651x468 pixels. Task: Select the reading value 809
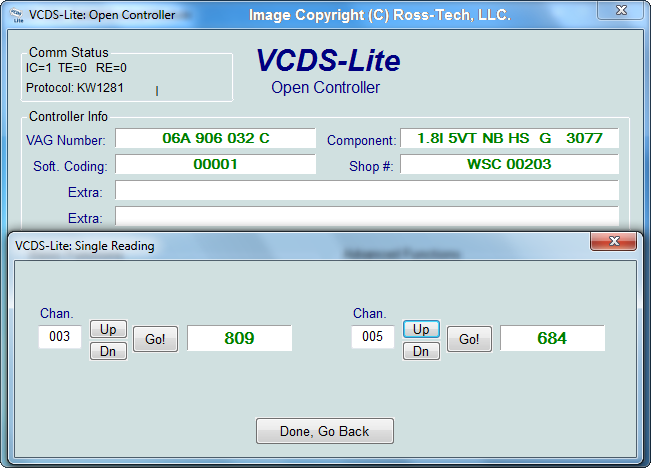click(240, 338)
